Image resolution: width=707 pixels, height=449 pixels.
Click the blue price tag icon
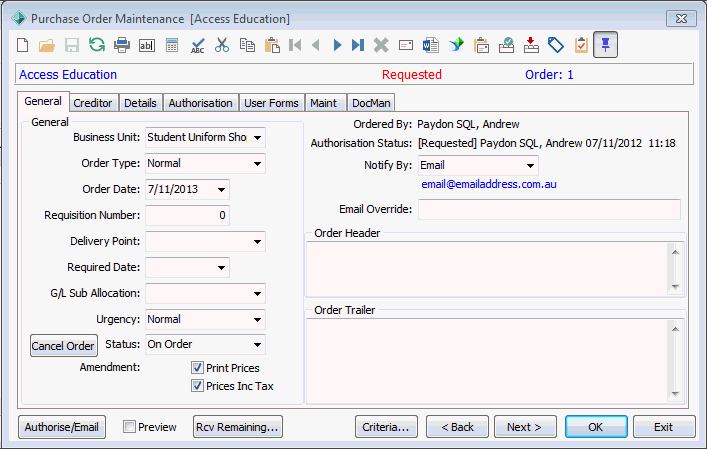pos(556,45)
